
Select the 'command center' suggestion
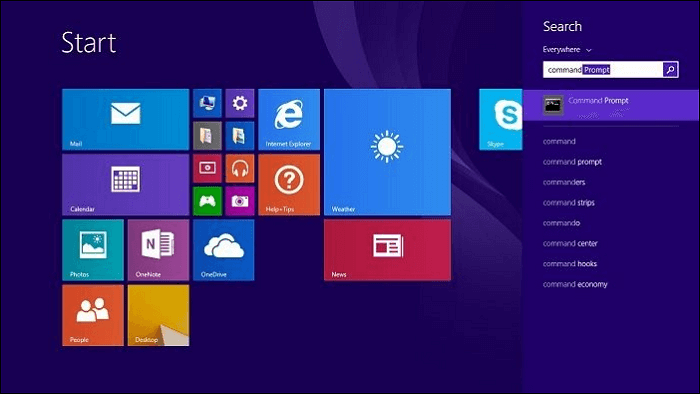point(570,243)
